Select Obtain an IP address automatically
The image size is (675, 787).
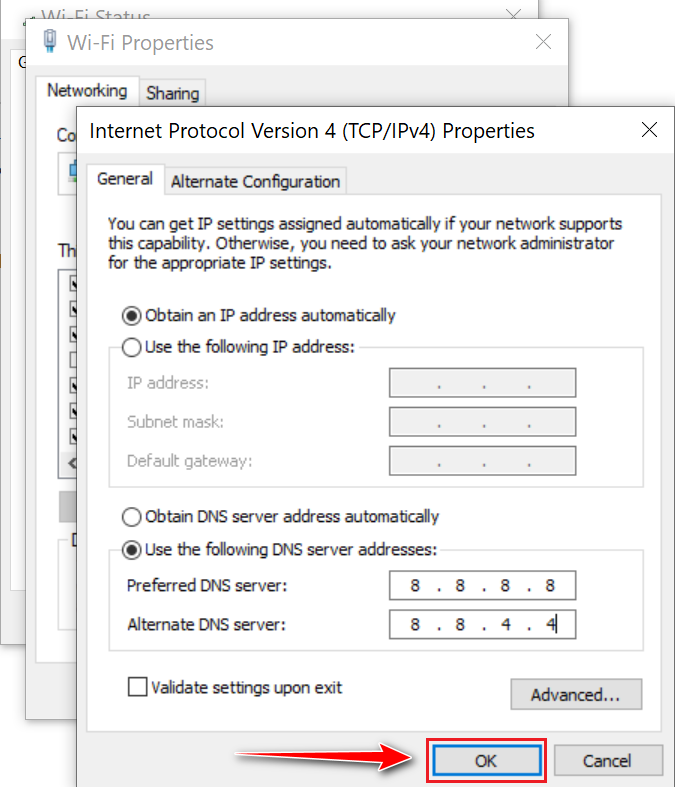[131, 316]
